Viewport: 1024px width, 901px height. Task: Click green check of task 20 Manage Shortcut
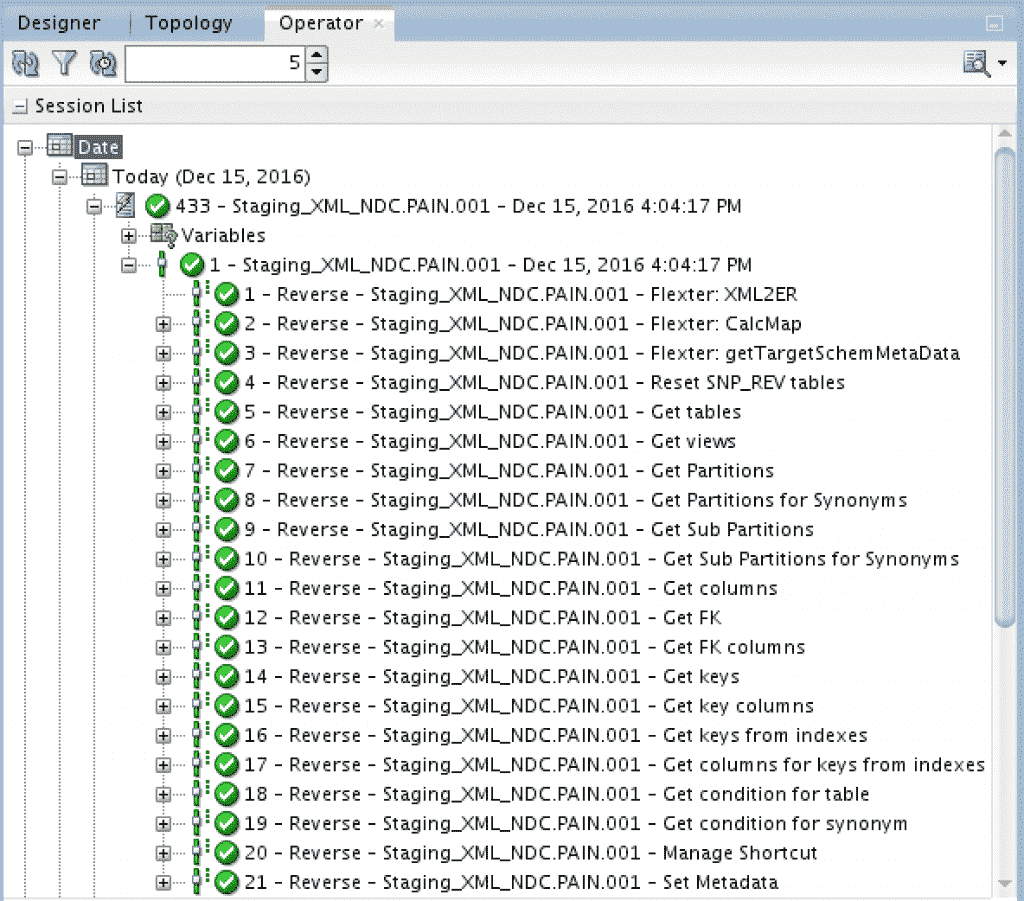(x=227, y=853)
